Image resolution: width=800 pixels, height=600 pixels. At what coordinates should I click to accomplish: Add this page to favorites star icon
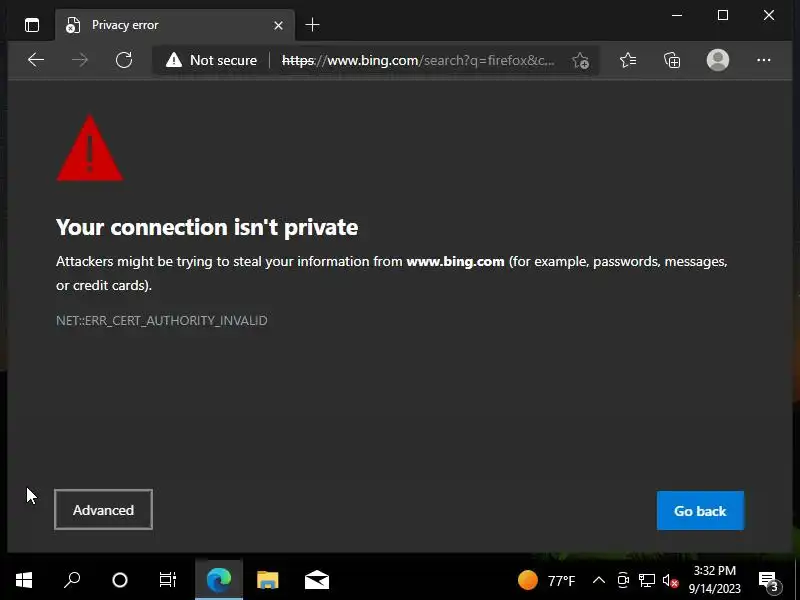click(580, 60)
